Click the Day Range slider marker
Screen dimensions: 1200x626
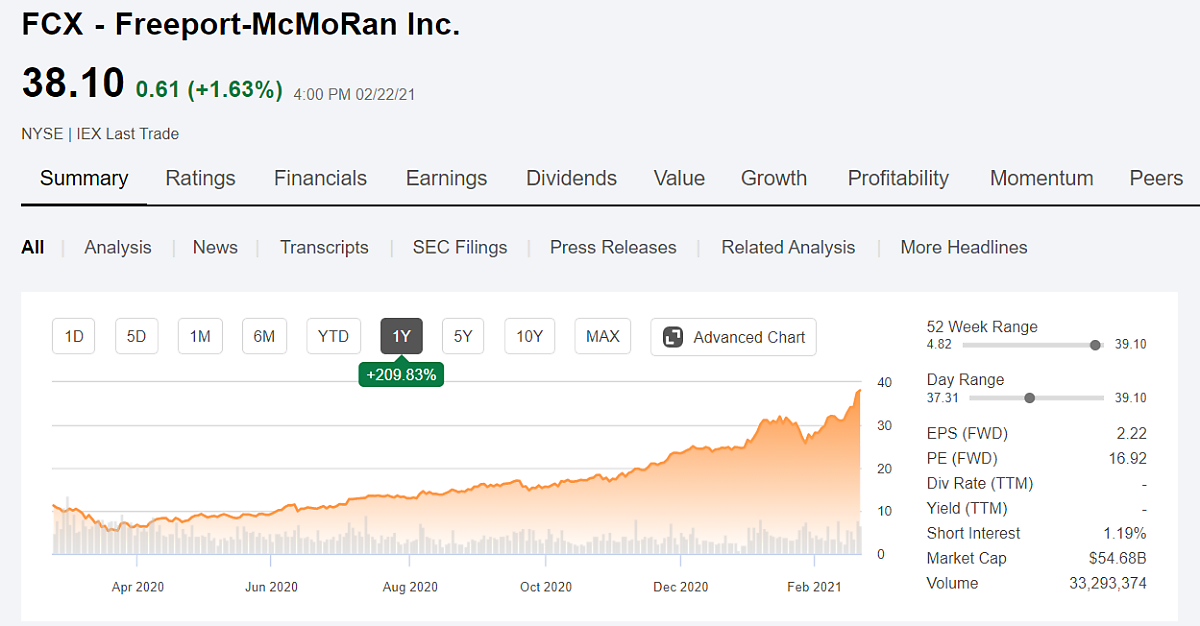[x=1030, y=397]
